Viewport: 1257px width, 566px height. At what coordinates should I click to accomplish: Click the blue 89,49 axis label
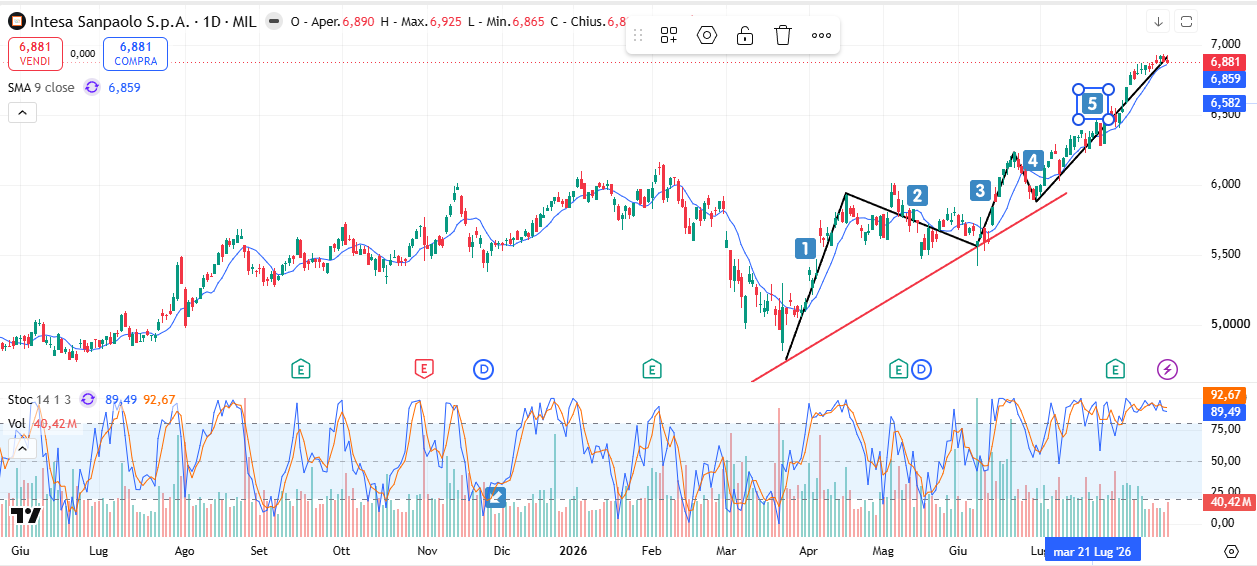[x=1225, y=411]
